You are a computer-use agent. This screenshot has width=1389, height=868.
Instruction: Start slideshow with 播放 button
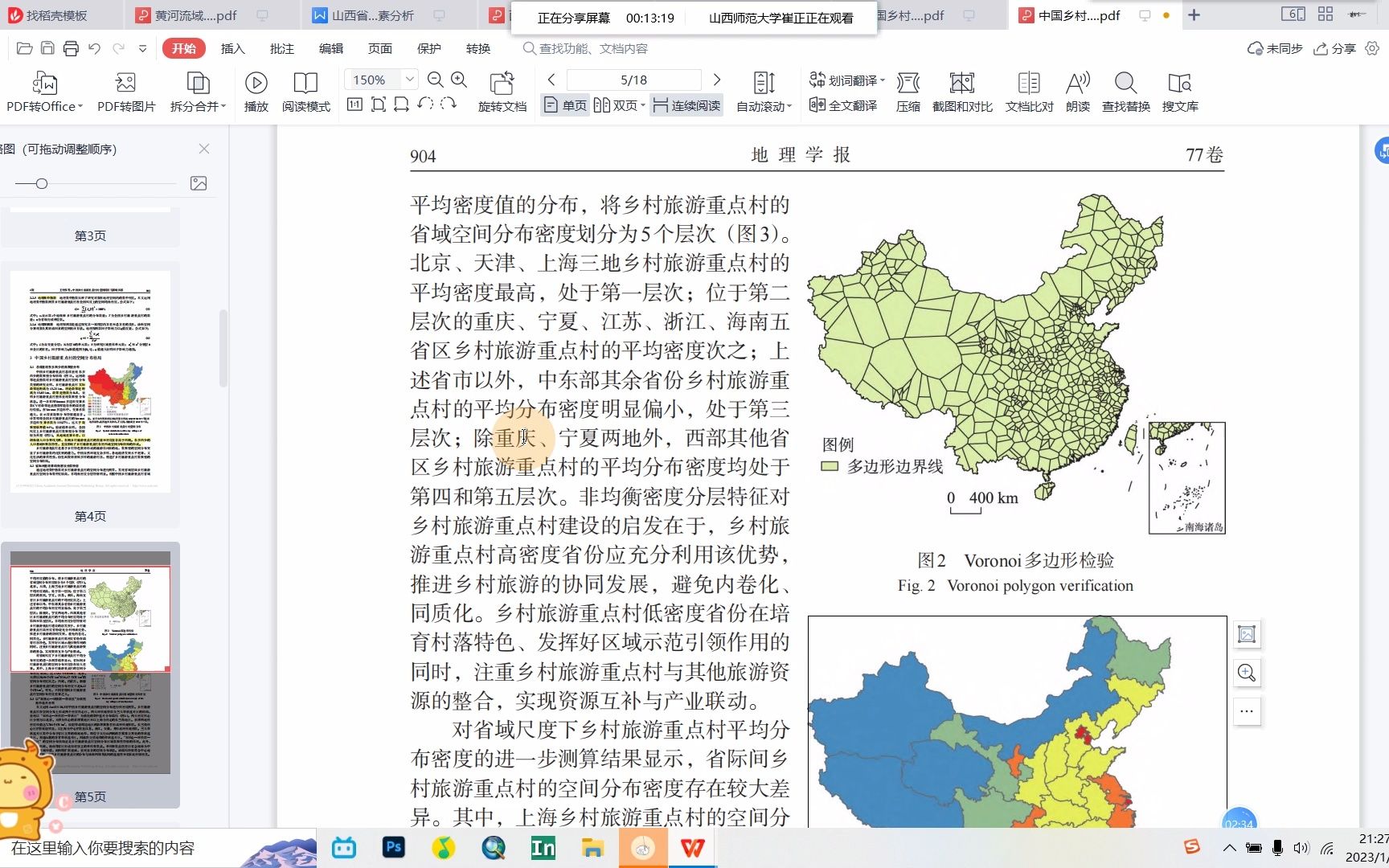click(256, 92)
